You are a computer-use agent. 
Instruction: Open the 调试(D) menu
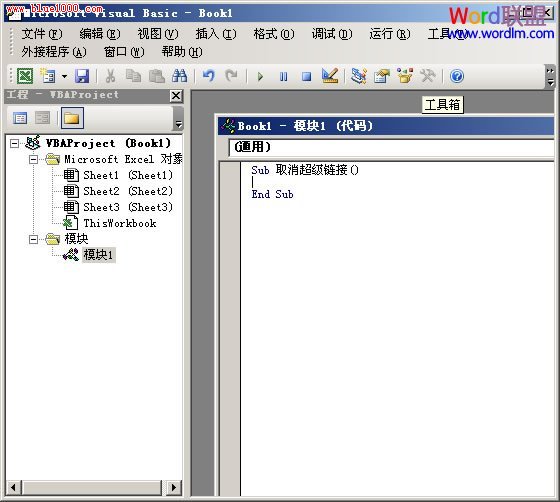click(x=332, y=34)
